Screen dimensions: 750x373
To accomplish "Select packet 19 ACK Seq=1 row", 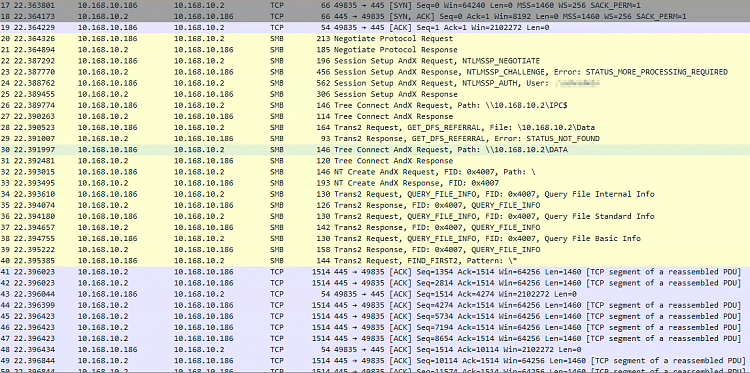I will point(375,28).
